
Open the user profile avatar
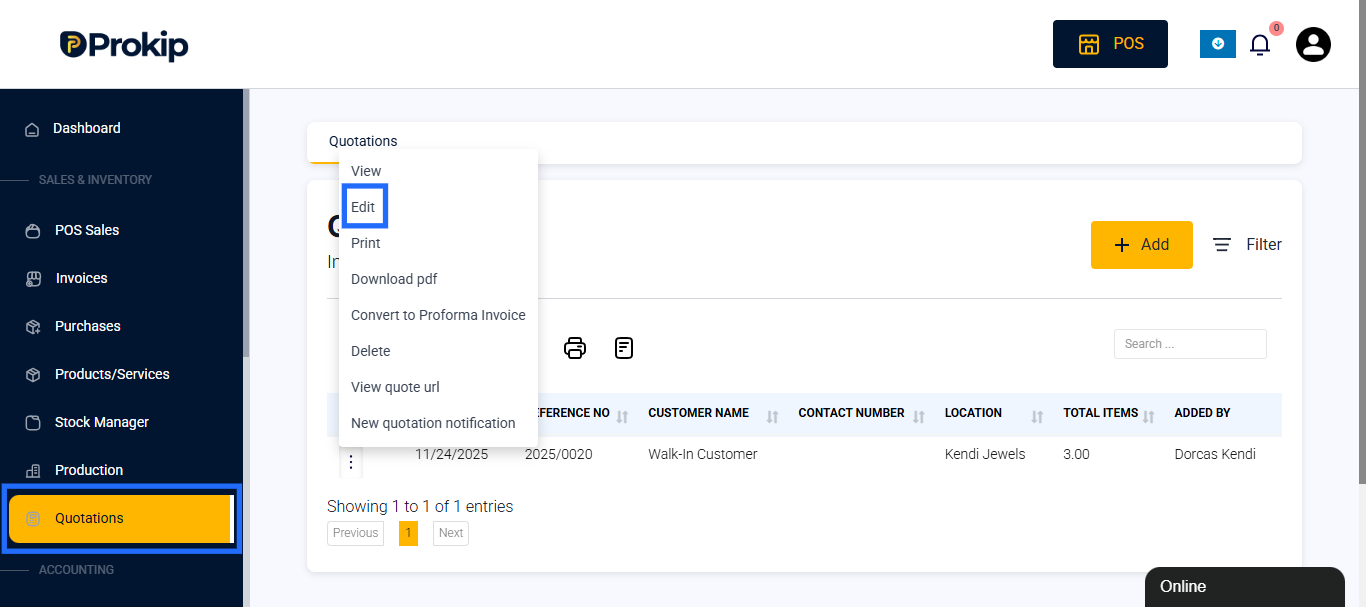[x=1313, y=44]
